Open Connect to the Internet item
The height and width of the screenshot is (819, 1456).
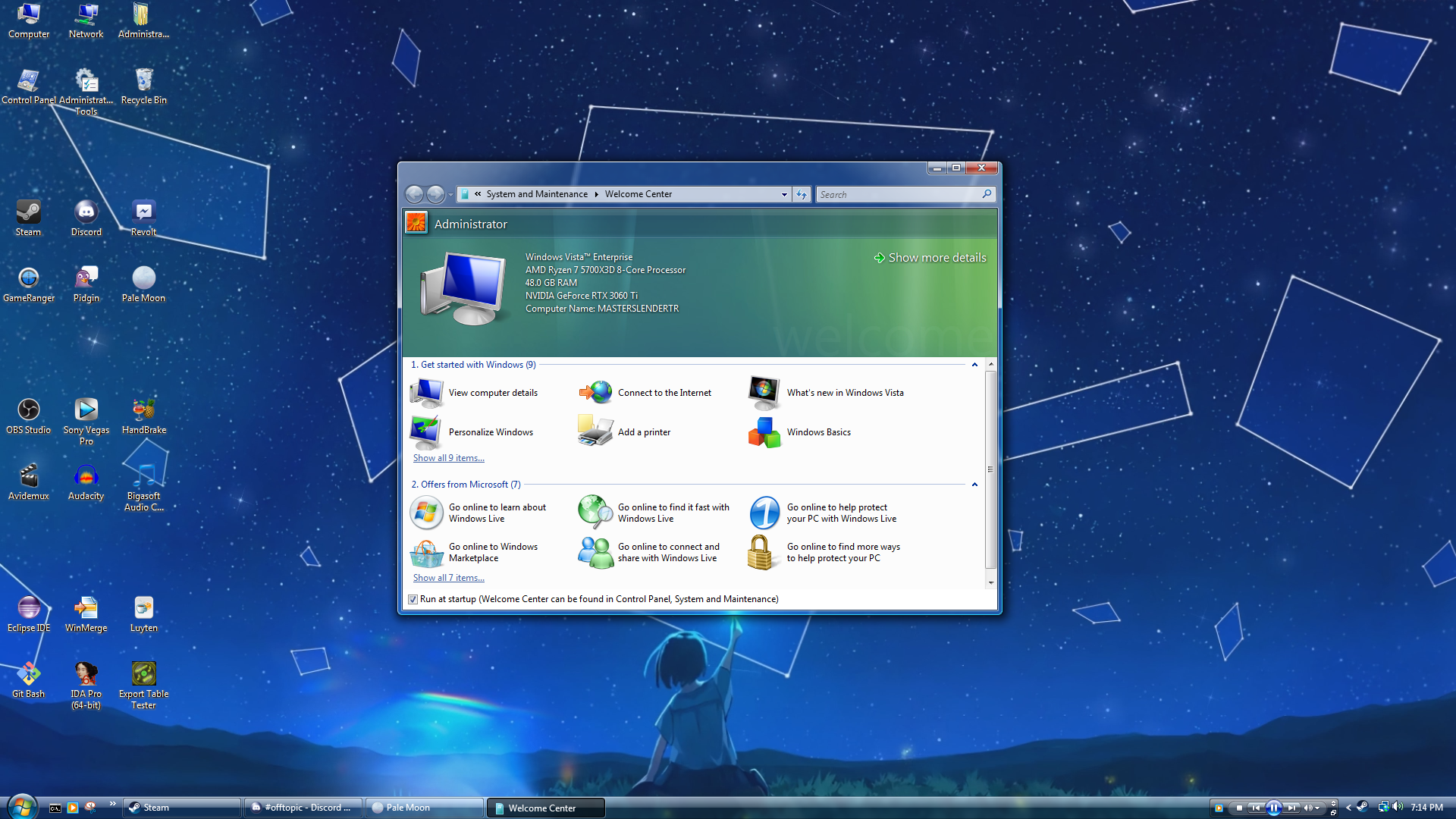[x=645, y=393]
